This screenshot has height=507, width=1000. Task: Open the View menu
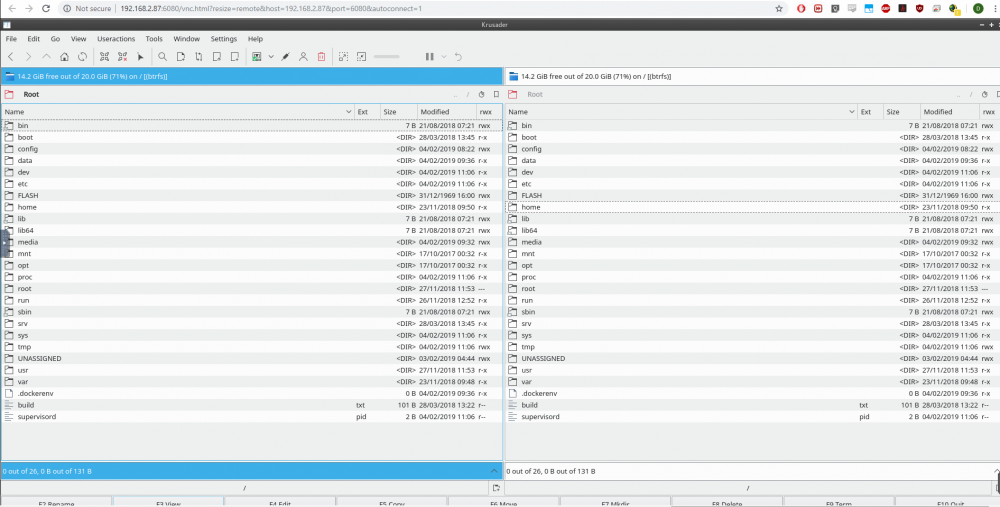click(78, 39)
